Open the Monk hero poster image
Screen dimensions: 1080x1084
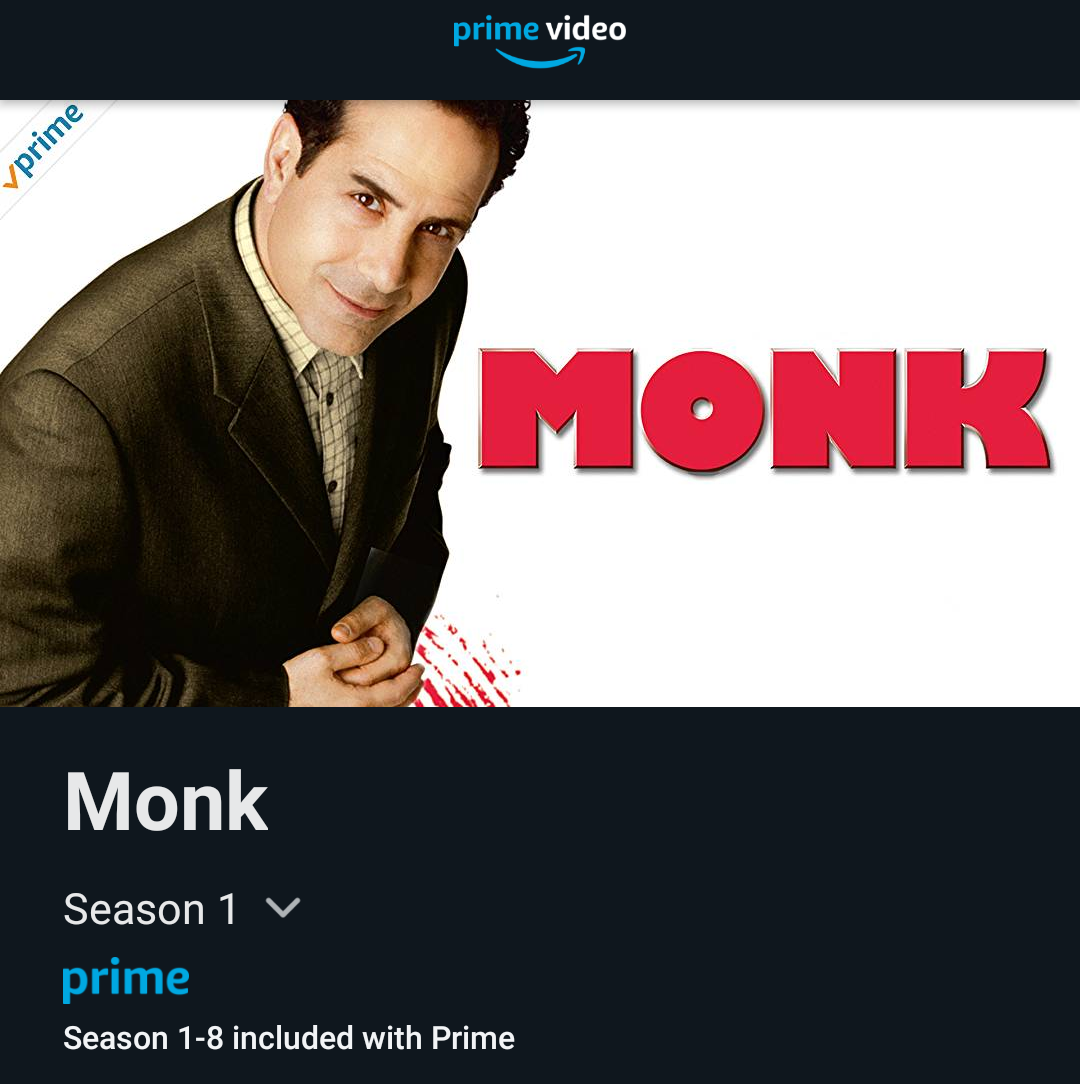click(540, 404)
